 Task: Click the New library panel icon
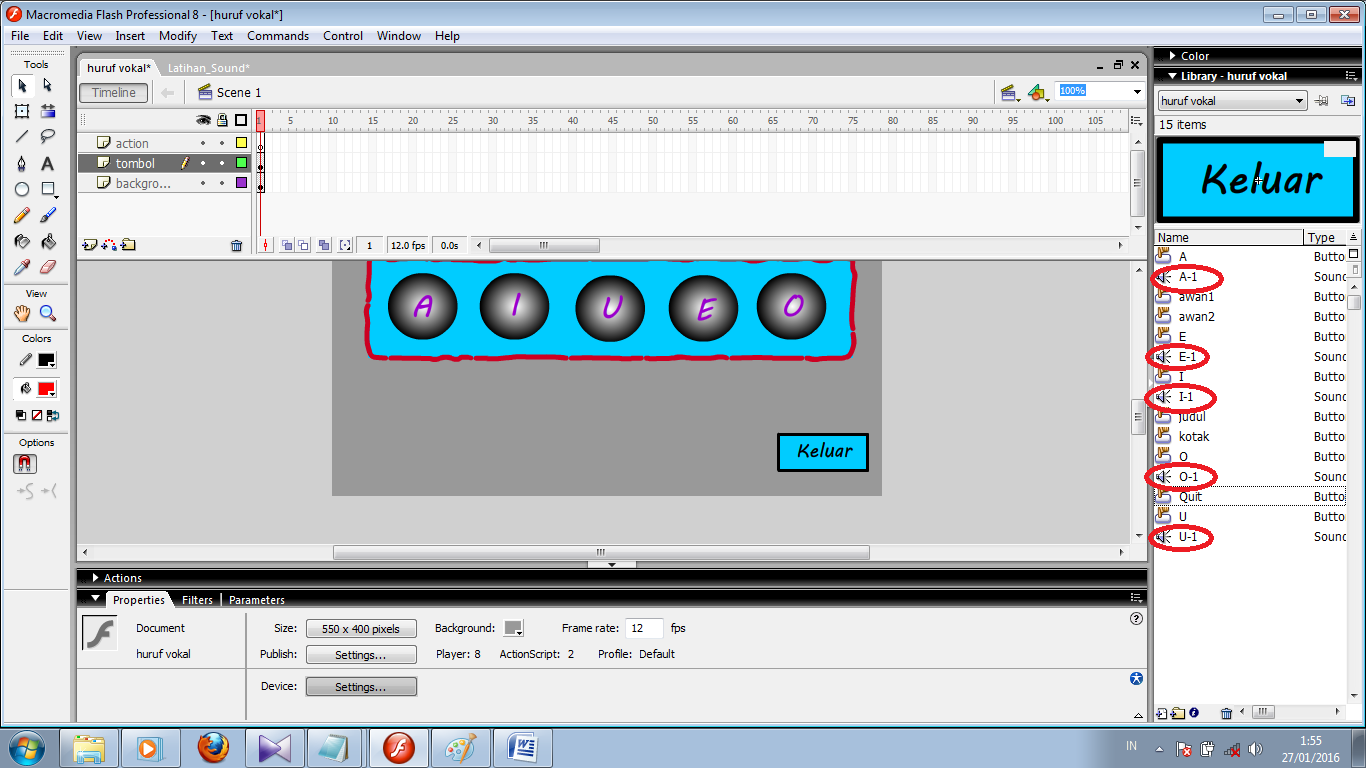pos(1347,100)
